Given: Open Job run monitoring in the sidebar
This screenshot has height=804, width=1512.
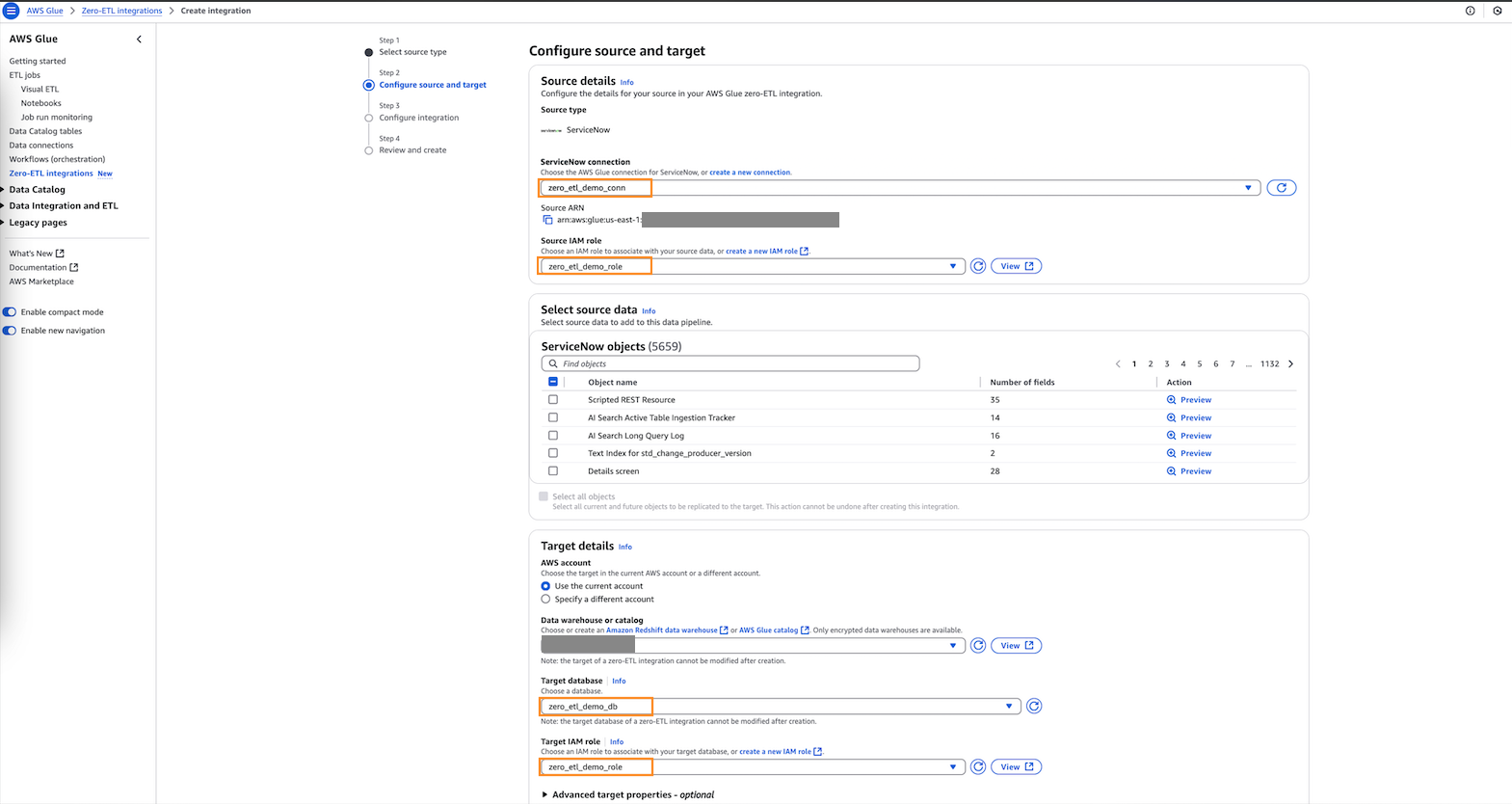Looking at the screenshot, I should (57, 118).
